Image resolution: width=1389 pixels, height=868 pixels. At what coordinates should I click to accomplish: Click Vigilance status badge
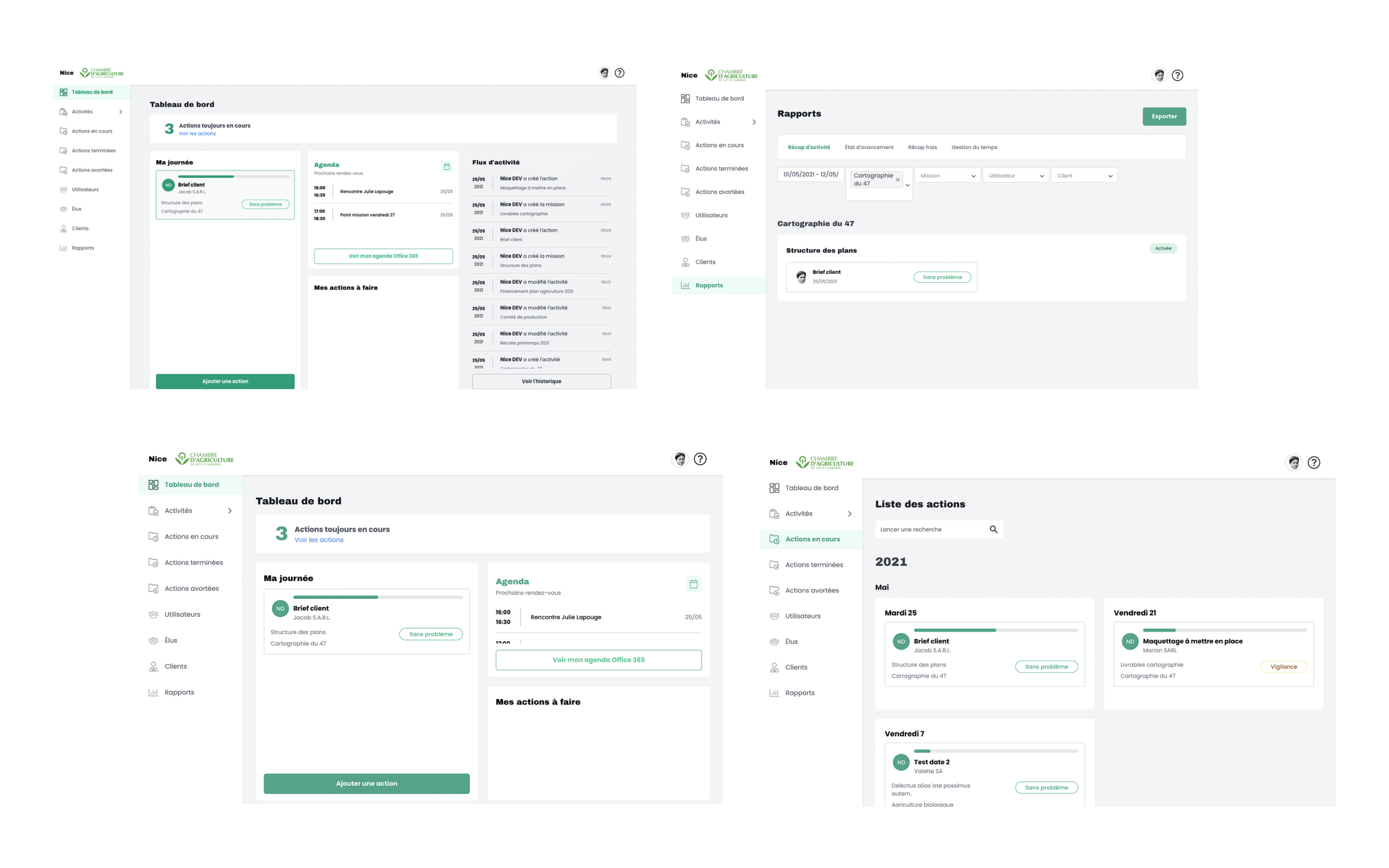click(1283, 667)
